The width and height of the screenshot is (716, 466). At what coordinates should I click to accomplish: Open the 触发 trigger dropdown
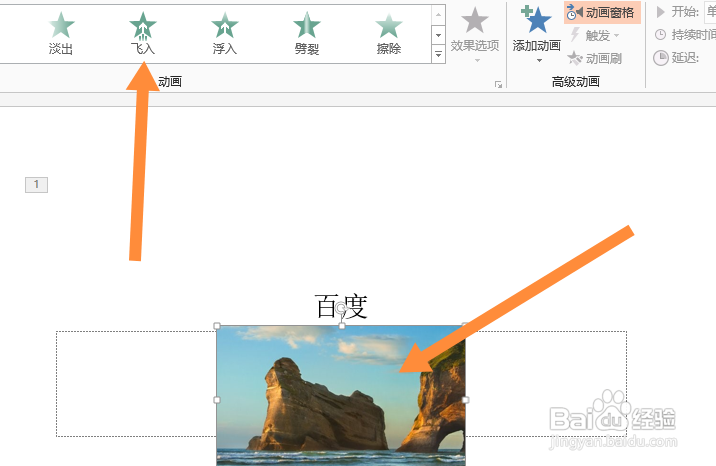point(595,35)
